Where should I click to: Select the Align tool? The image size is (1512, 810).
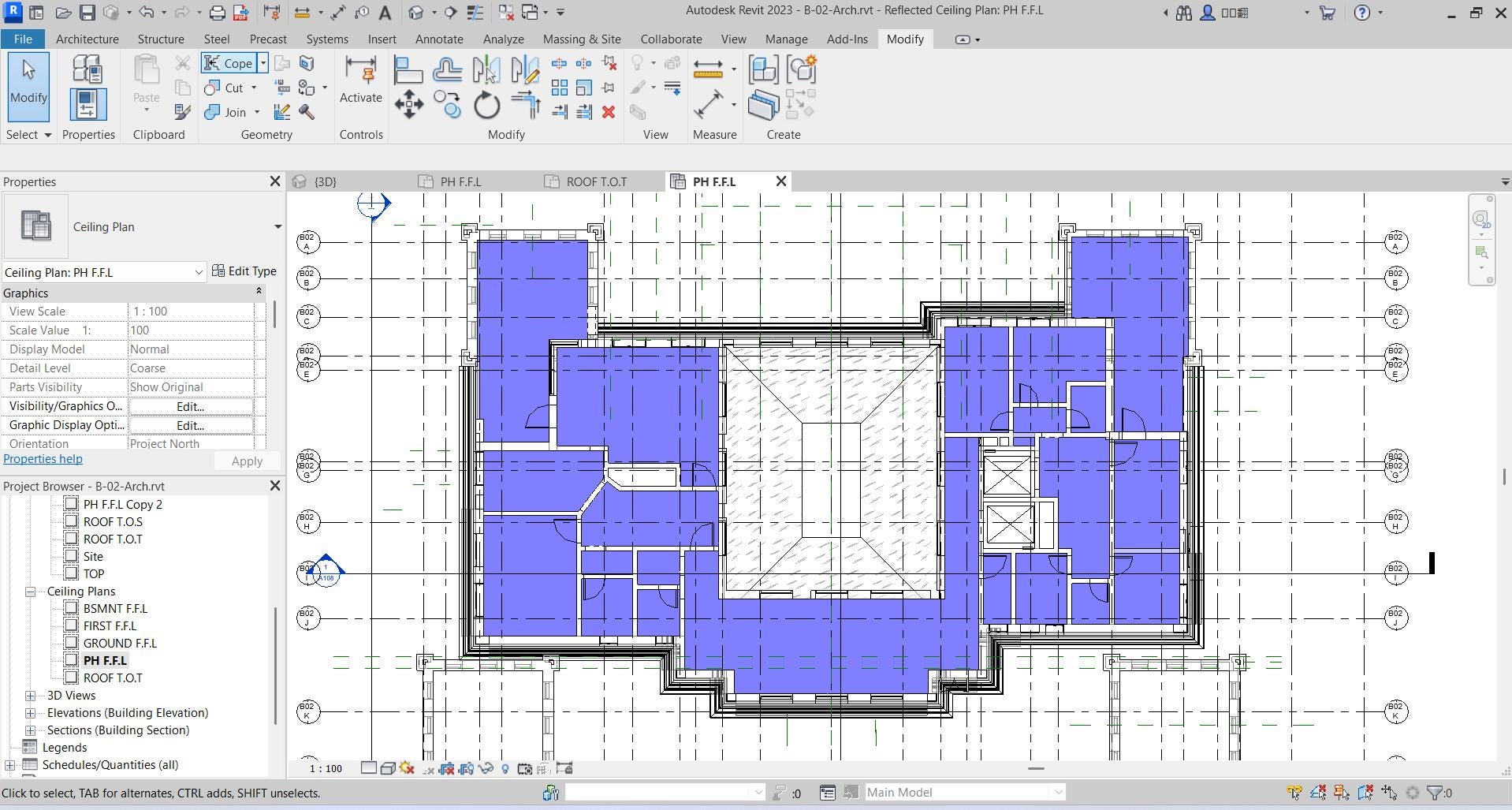[x=408, y=70]
